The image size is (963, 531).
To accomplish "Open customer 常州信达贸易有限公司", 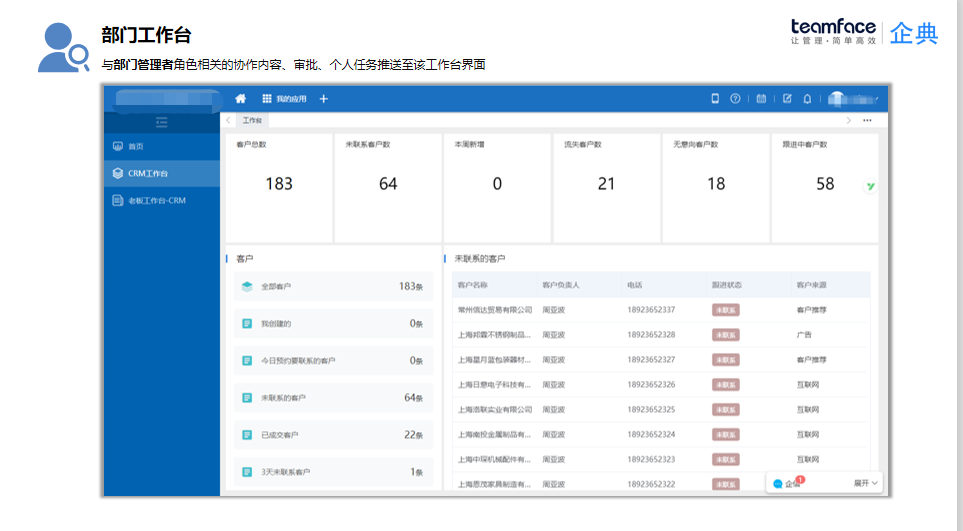I will point(495,310).
